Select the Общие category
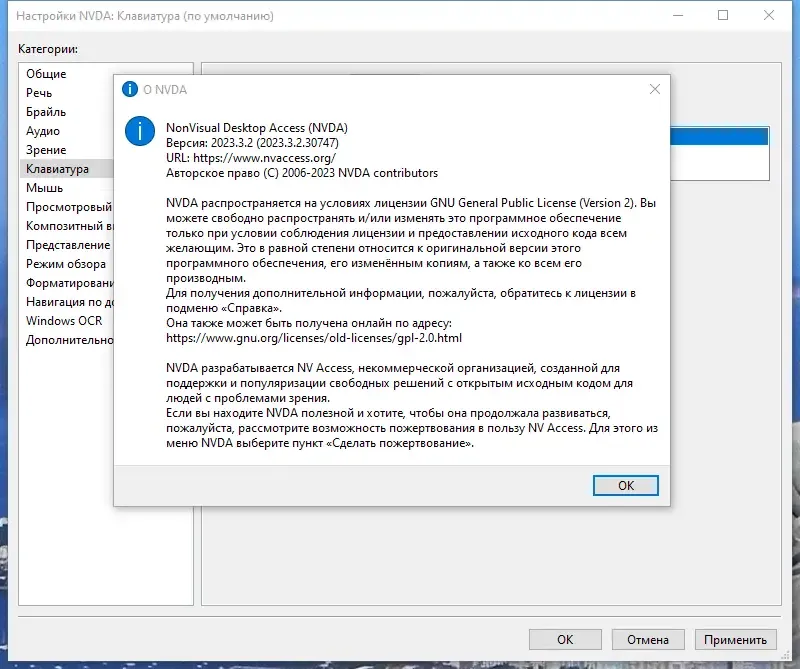This screenshot has width=800, height=669. click(49, 74)
